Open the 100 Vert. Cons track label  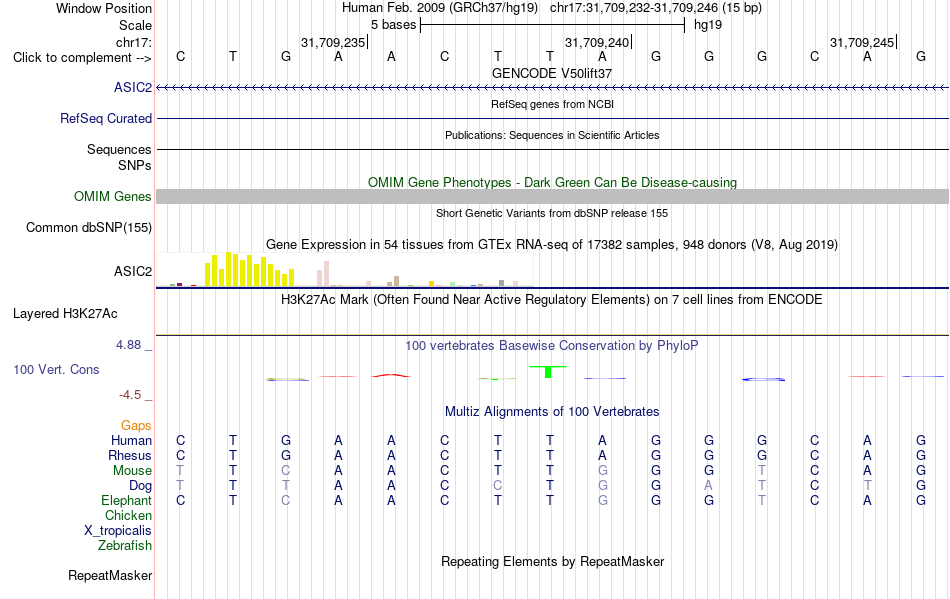tap(56, 369)
